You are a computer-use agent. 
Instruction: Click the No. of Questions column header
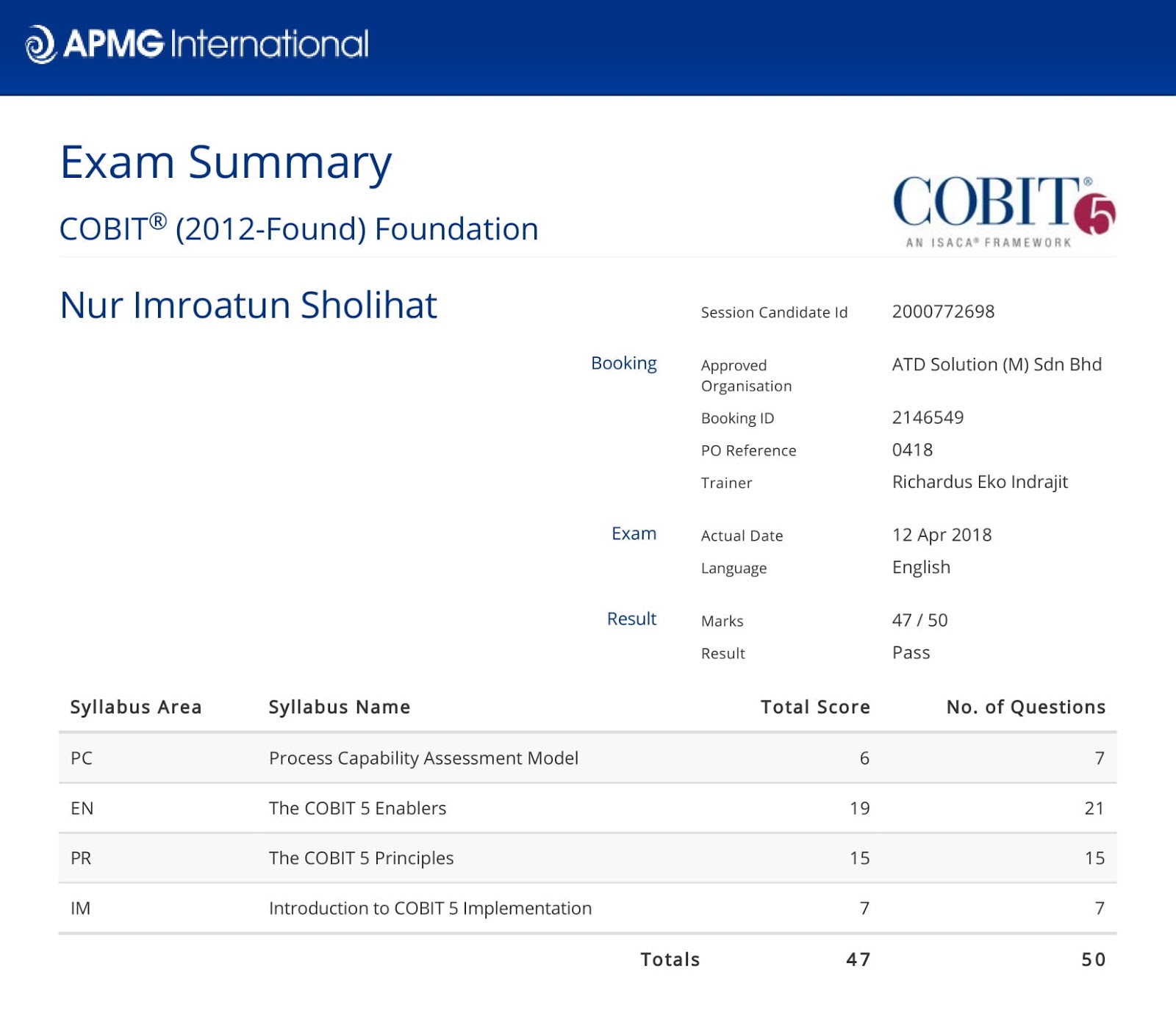pos(1025,707)
